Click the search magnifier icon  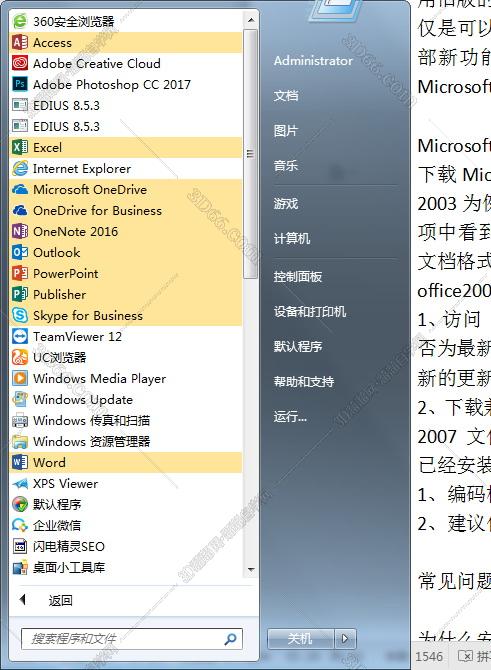click(x=230, y=639)
